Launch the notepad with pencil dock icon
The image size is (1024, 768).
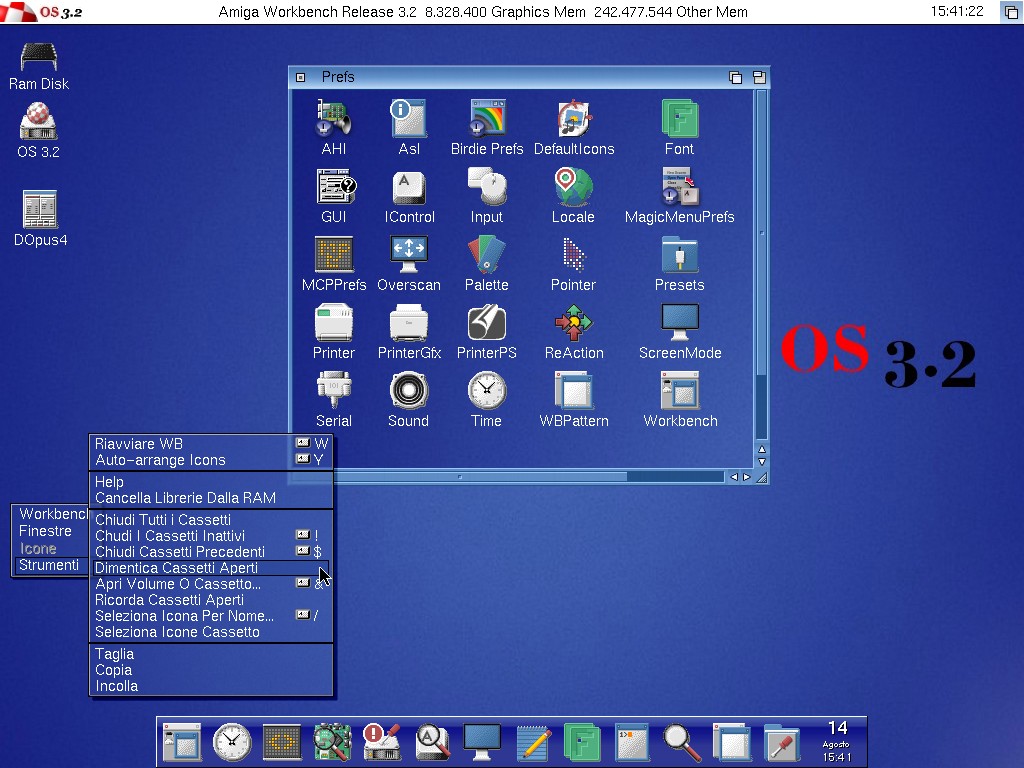(x=534, y=741)
